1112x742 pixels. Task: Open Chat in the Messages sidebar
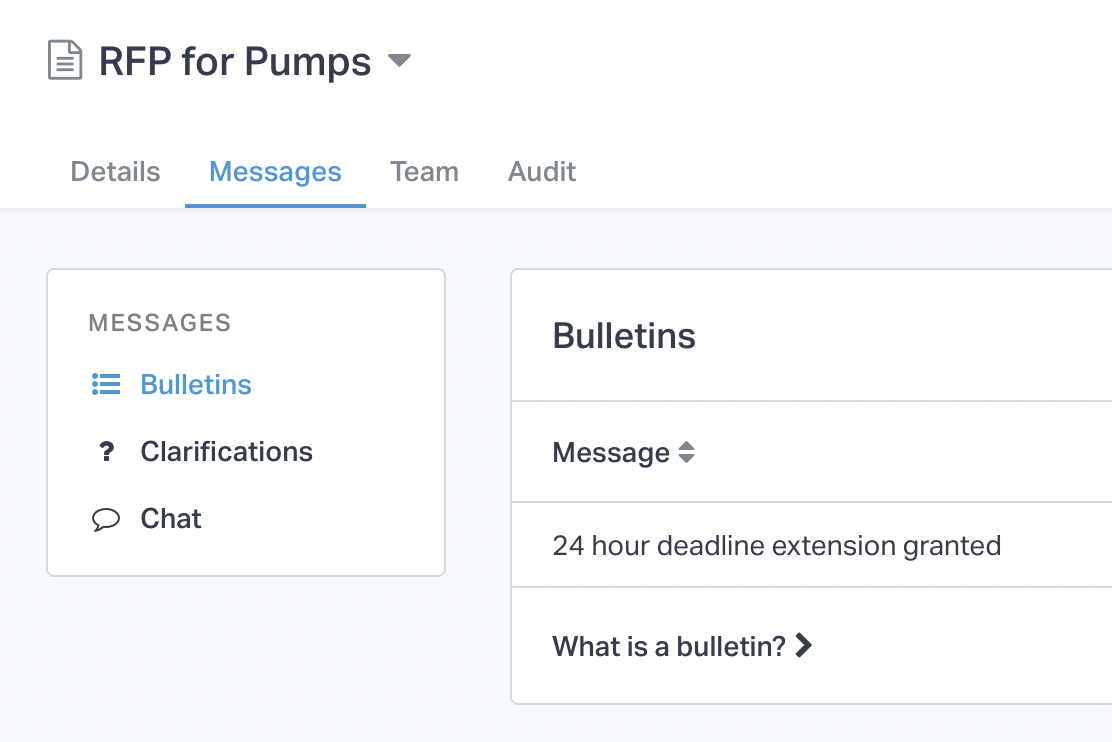[171, 519]
